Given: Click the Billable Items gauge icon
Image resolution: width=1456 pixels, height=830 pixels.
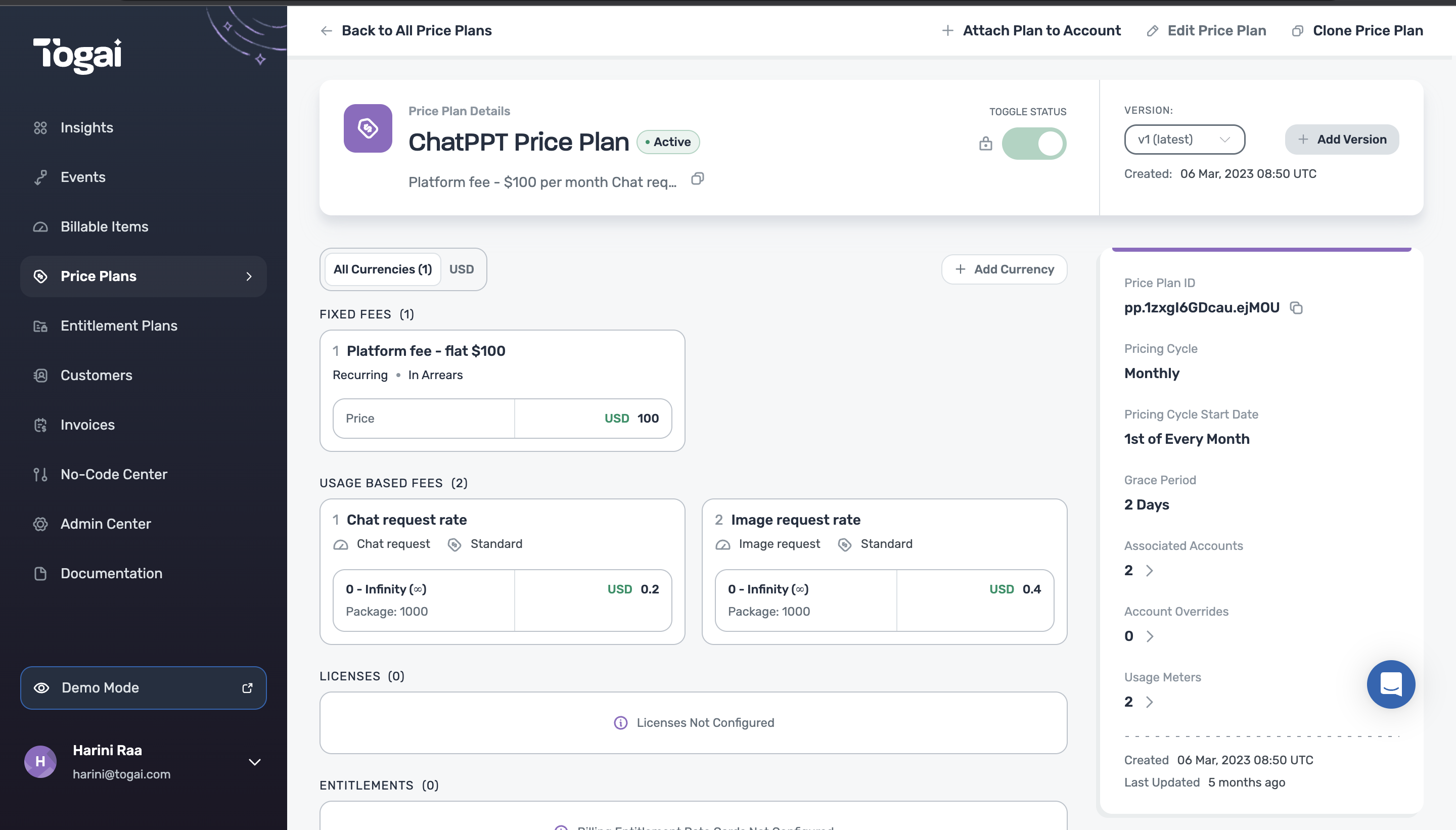Looking at the screenshot, I should (40, 227).
